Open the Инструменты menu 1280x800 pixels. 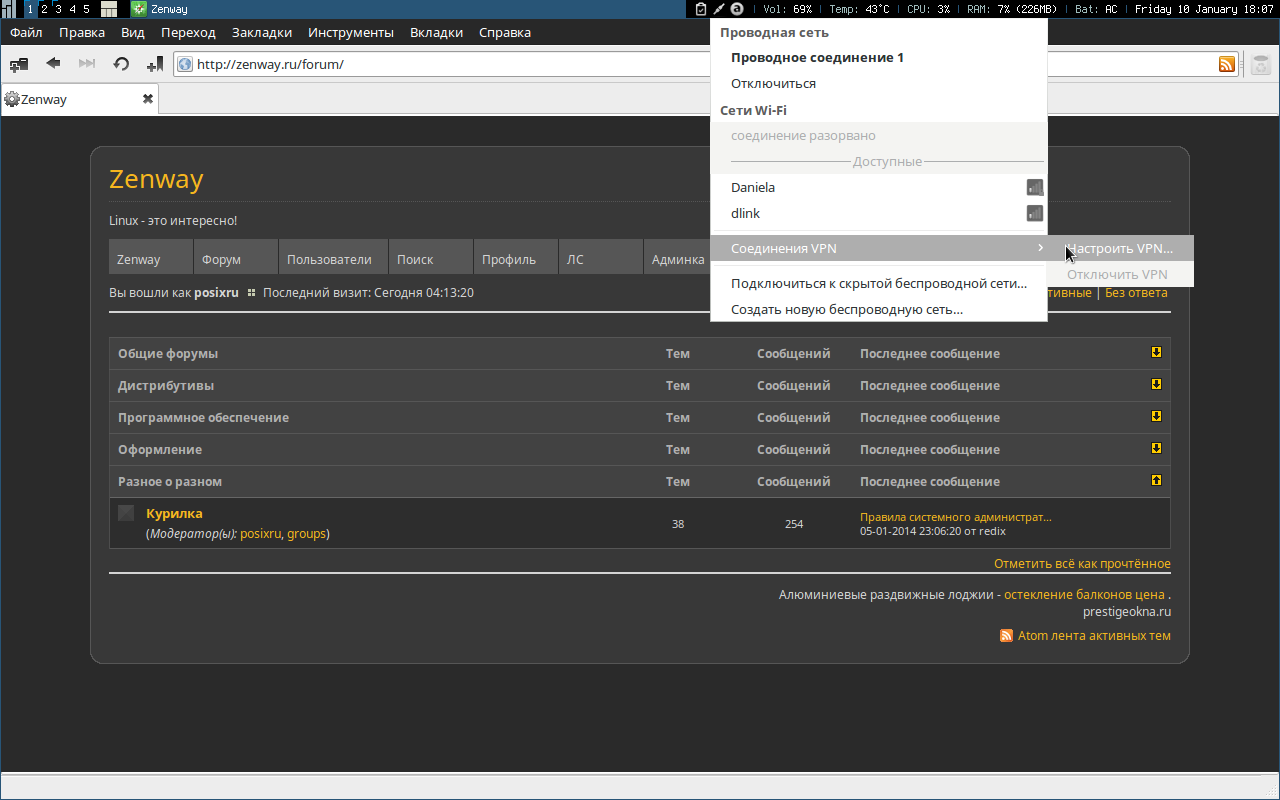[x=351, y=32]
